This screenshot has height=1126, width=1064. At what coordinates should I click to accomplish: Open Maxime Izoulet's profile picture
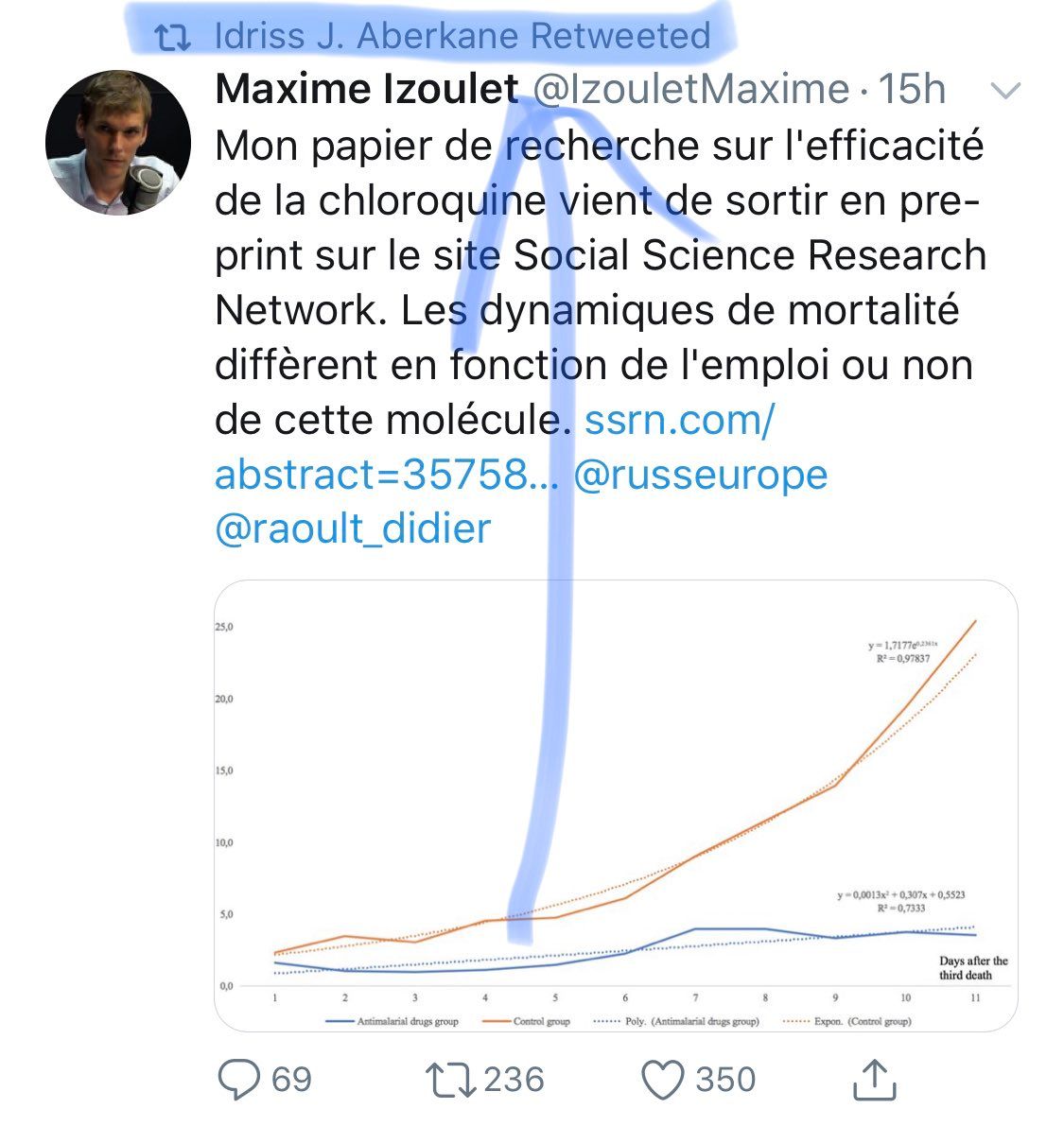coord(118,142)
